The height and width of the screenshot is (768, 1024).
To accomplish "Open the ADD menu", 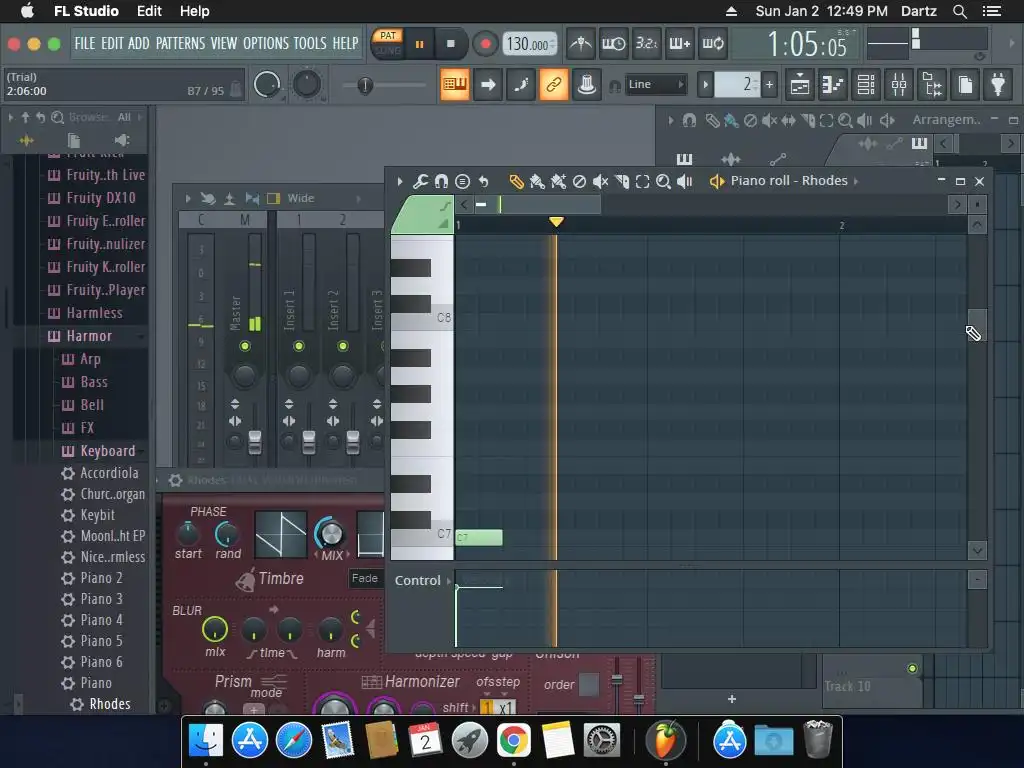I will pos(138,43).
